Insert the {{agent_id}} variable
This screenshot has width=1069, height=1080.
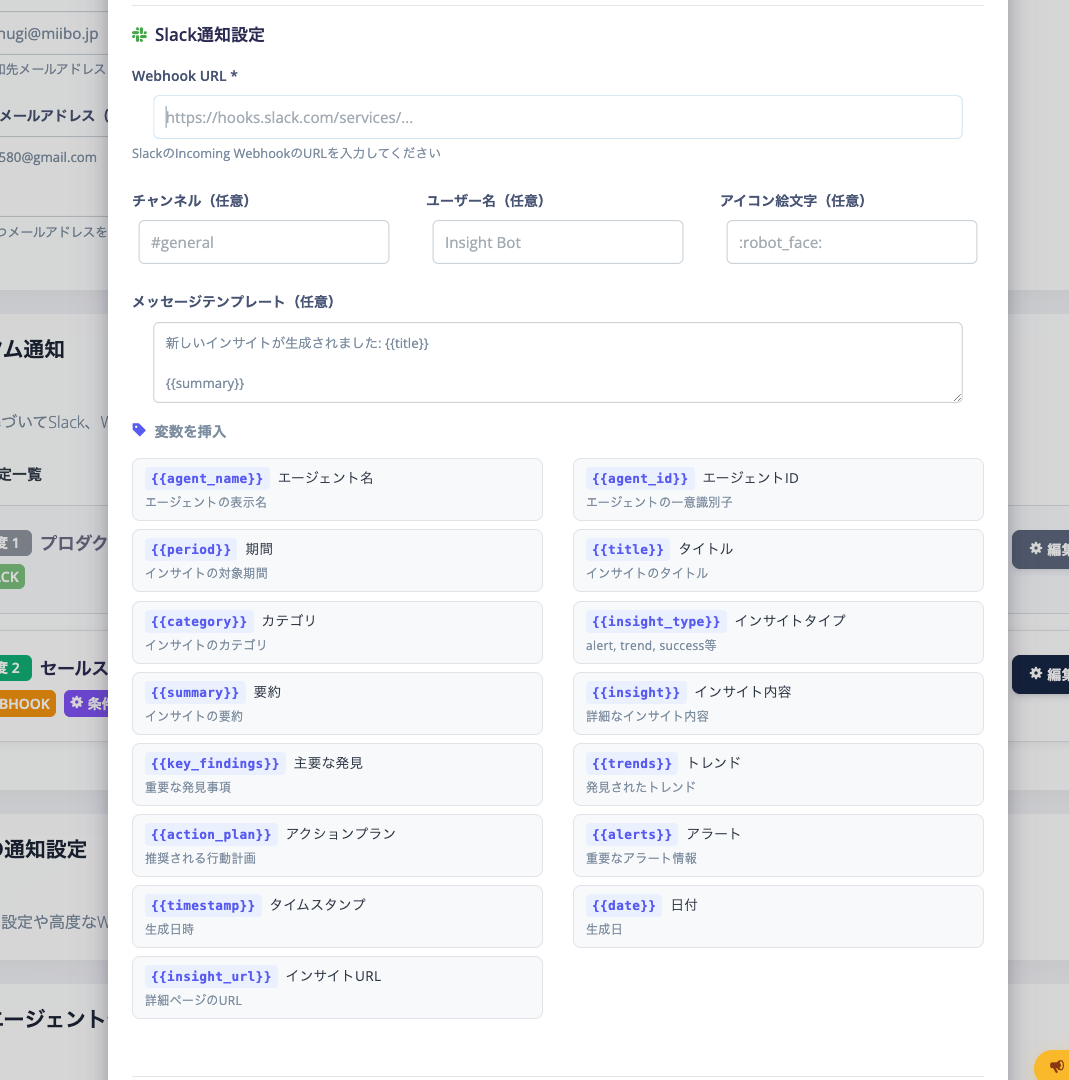[x=778, y=490]
